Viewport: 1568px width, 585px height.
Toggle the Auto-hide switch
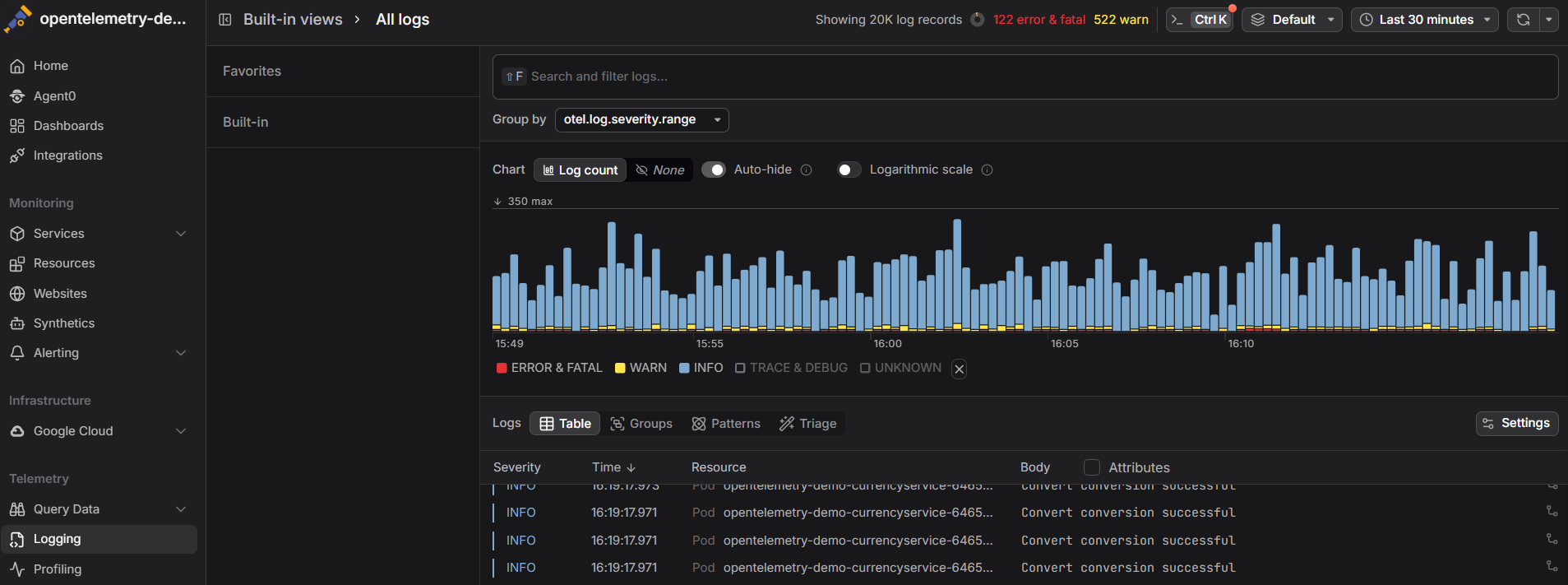714,169
